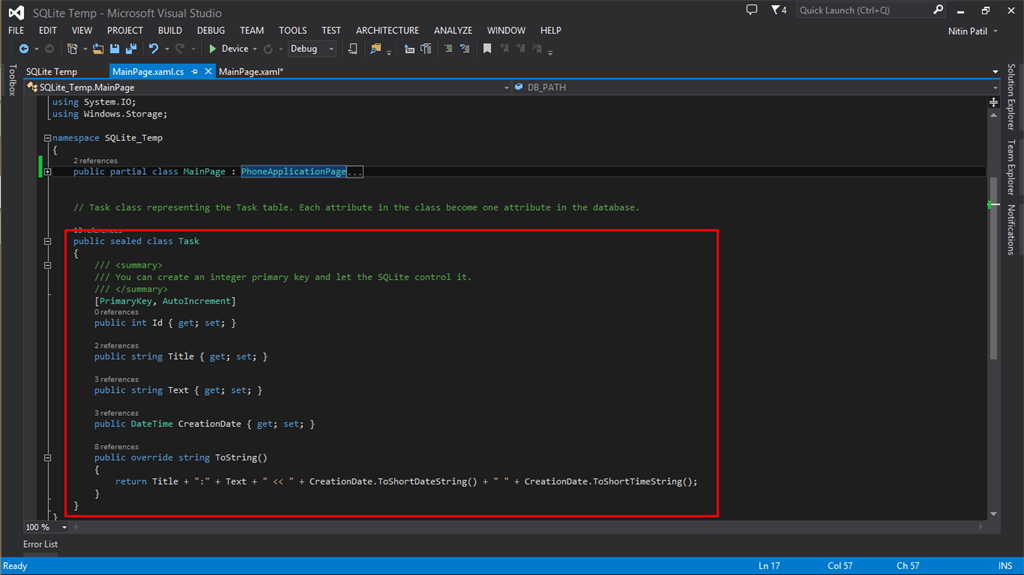Switch to the MainPage.xaml* tab
Screen dimensions: 1024x575
coord(251,72)
